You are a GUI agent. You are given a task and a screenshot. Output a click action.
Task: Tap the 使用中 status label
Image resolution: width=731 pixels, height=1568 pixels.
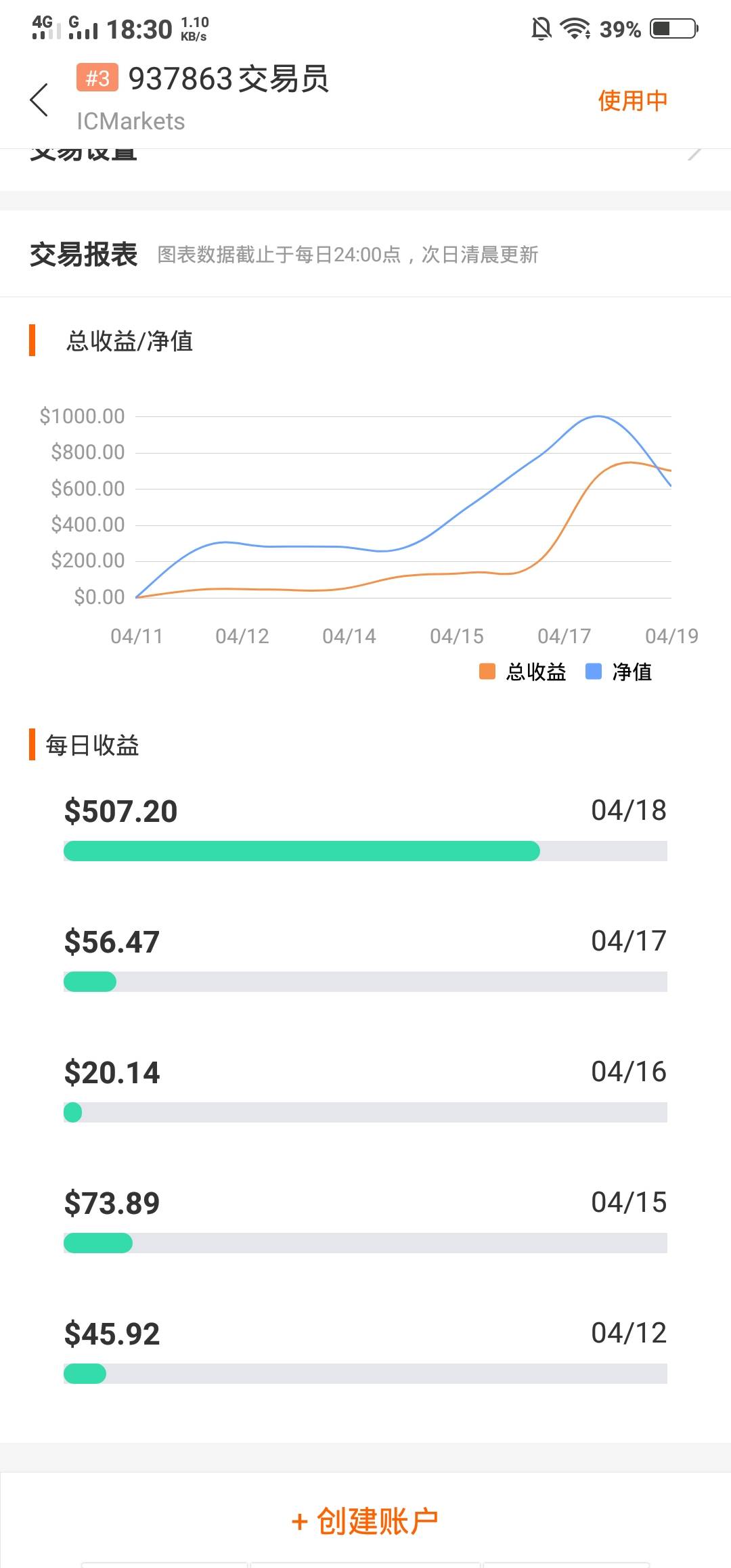(633, 101)
